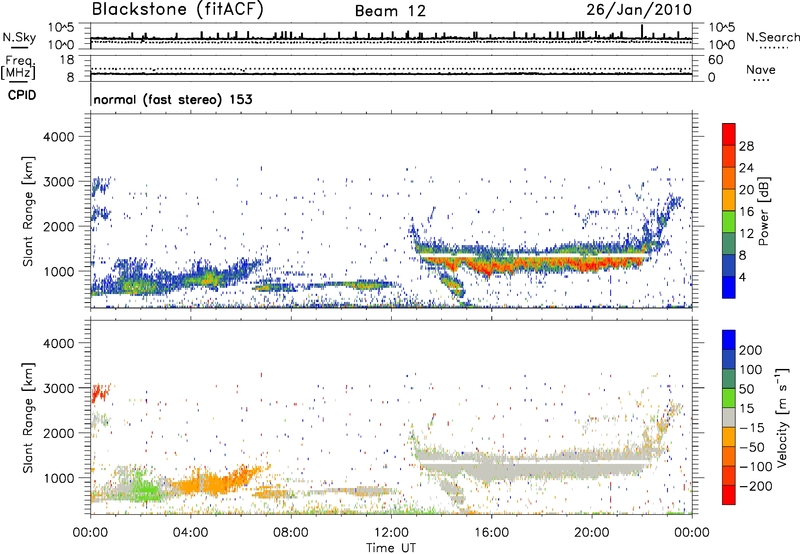The width and height of the screenshot is (800, 554).
Task: Click the "18" frequency axis tick label
Action: tap(67, 60)
